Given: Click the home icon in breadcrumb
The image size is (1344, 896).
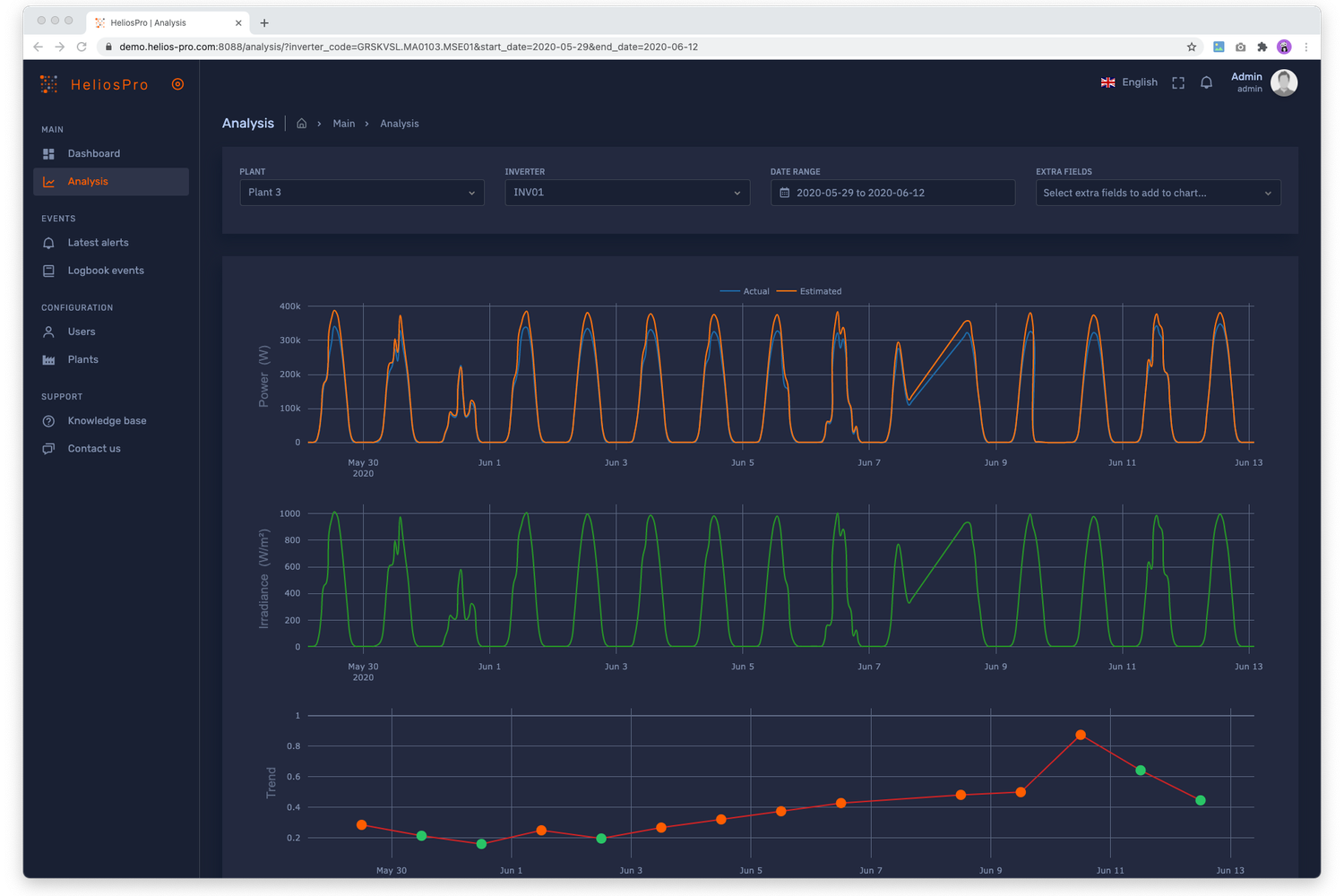Looking at the screenshot, I should point(302,124).
